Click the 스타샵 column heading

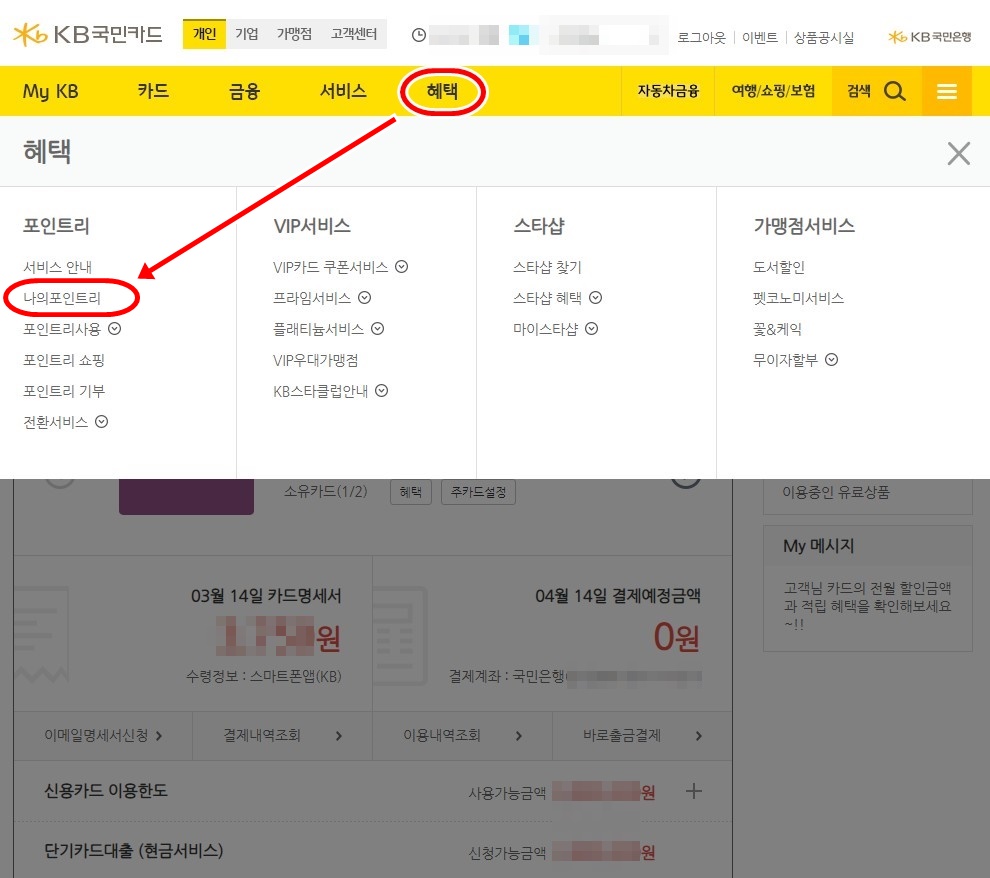click(539, 225)
